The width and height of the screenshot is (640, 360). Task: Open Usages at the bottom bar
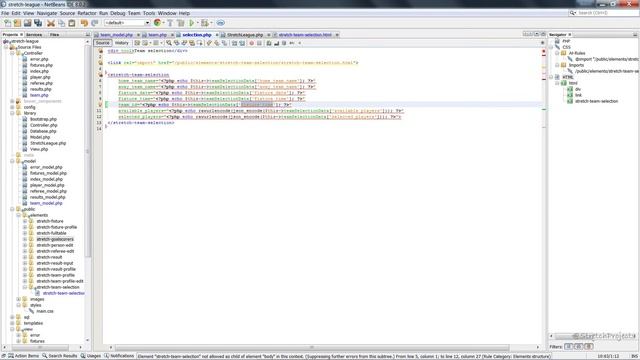91,356
